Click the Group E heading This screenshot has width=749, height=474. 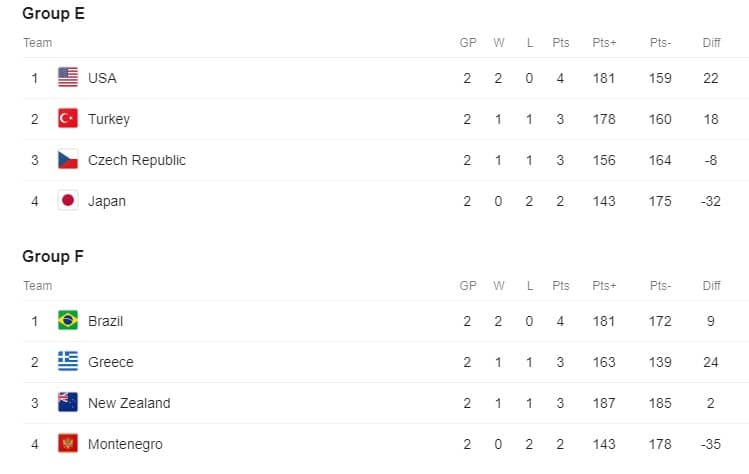tap(54, 13)
